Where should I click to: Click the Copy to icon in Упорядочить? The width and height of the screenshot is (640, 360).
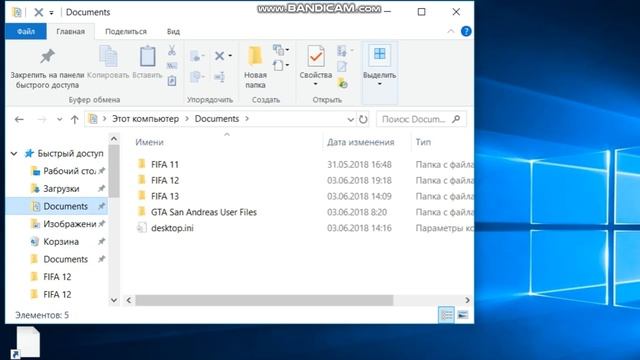(x=196, y=76)
